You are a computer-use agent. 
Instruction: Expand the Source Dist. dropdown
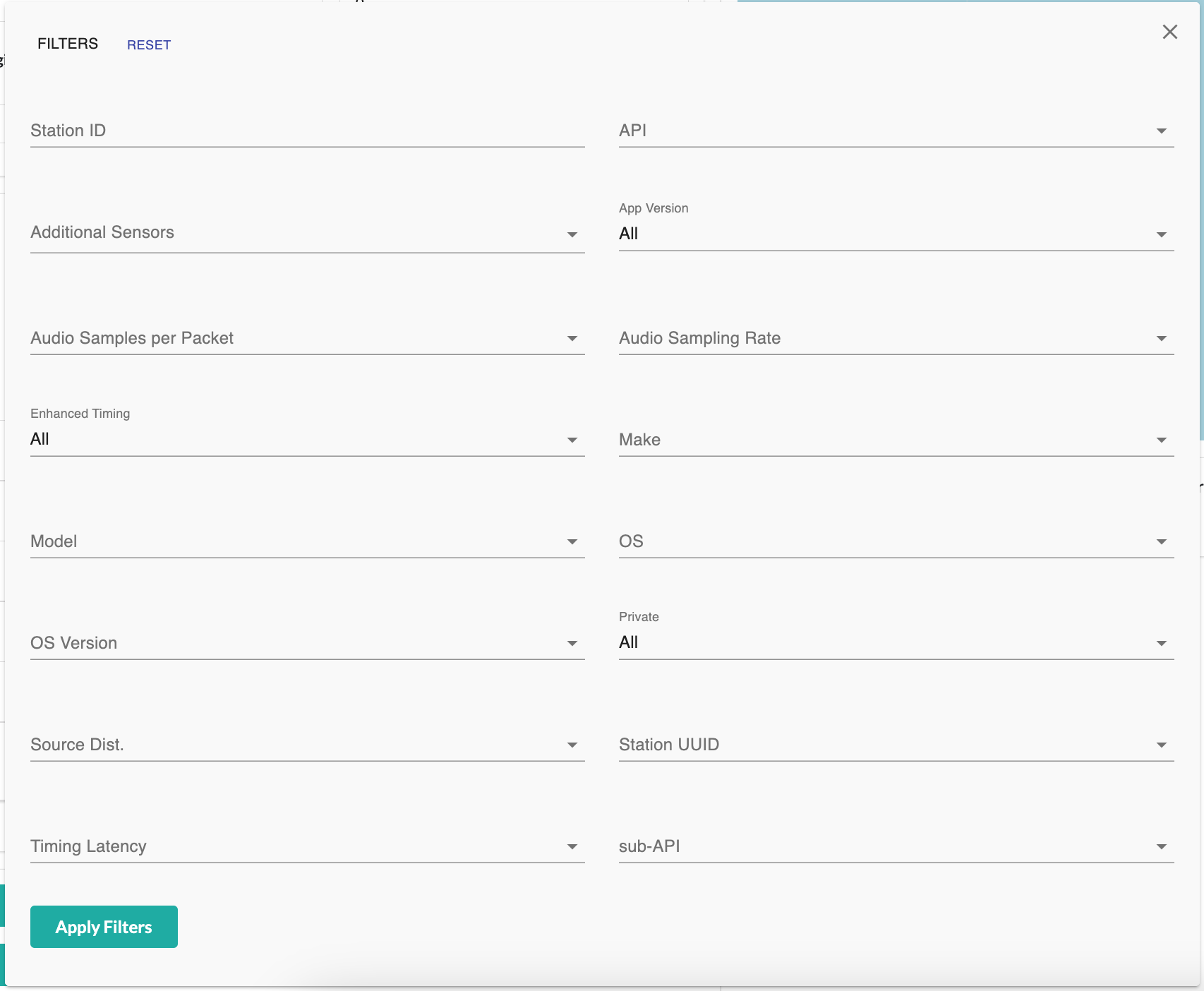point(307,745)
